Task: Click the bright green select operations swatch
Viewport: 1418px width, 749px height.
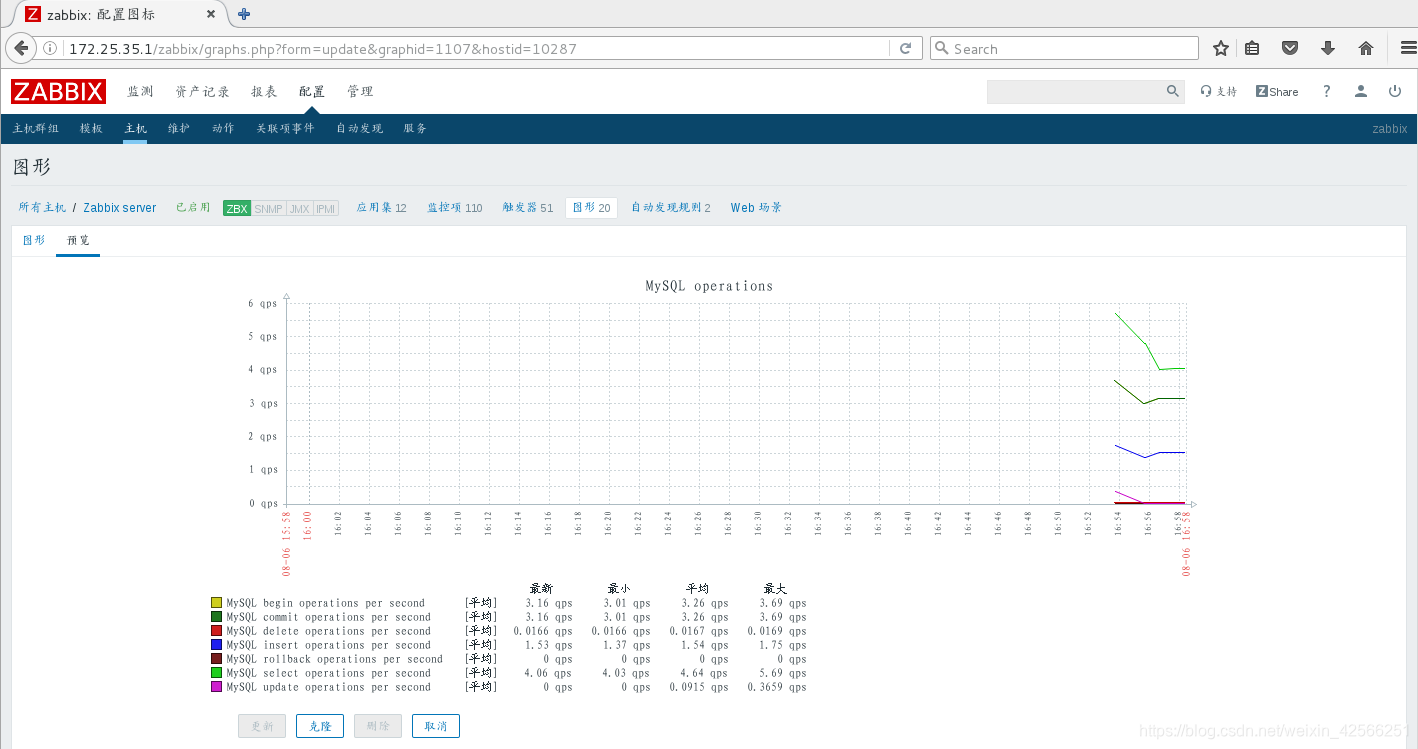Action: pyautogui.click(x=216, y=673)
